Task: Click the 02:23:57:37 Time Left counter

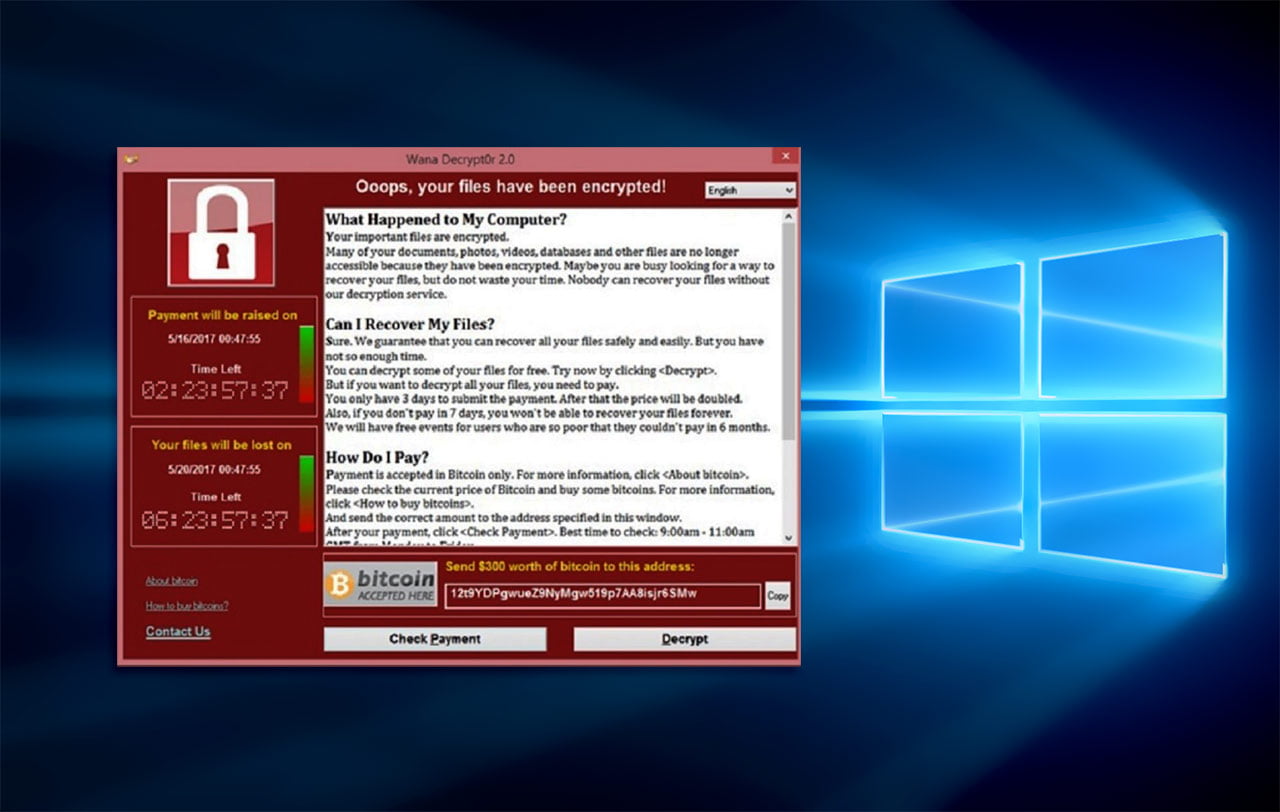Action: tap(215, 390)
